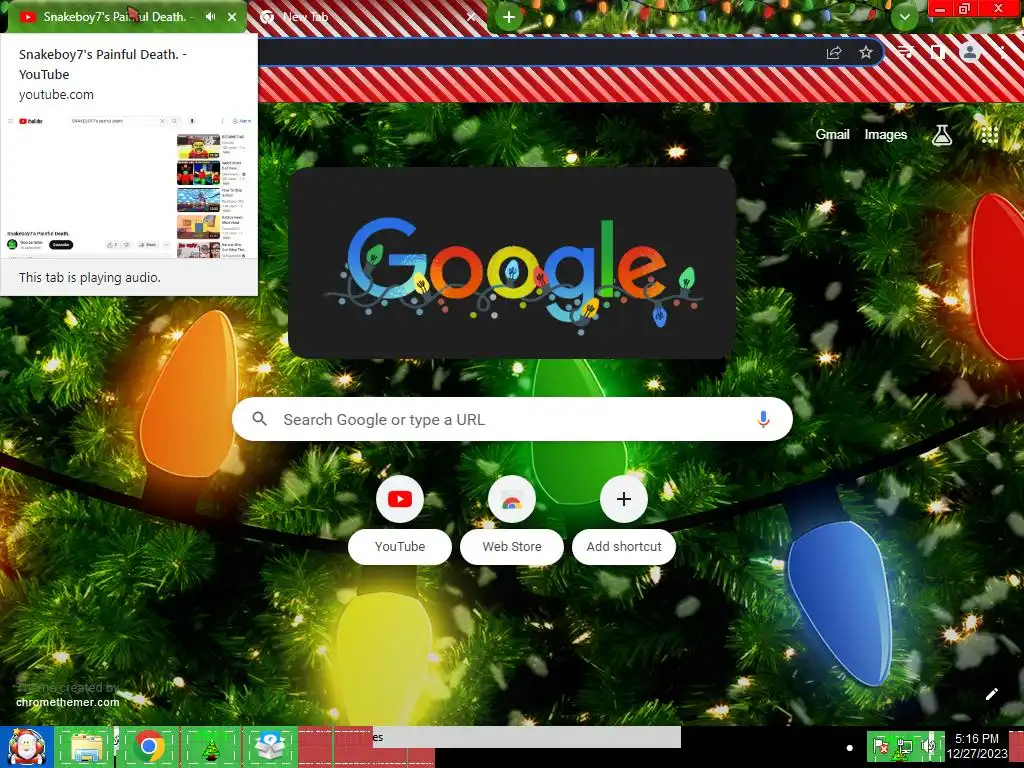This screenshot has height=768, width=1024.
Task: Open File Explorer from the taskbar
Action: click(87, 747)
